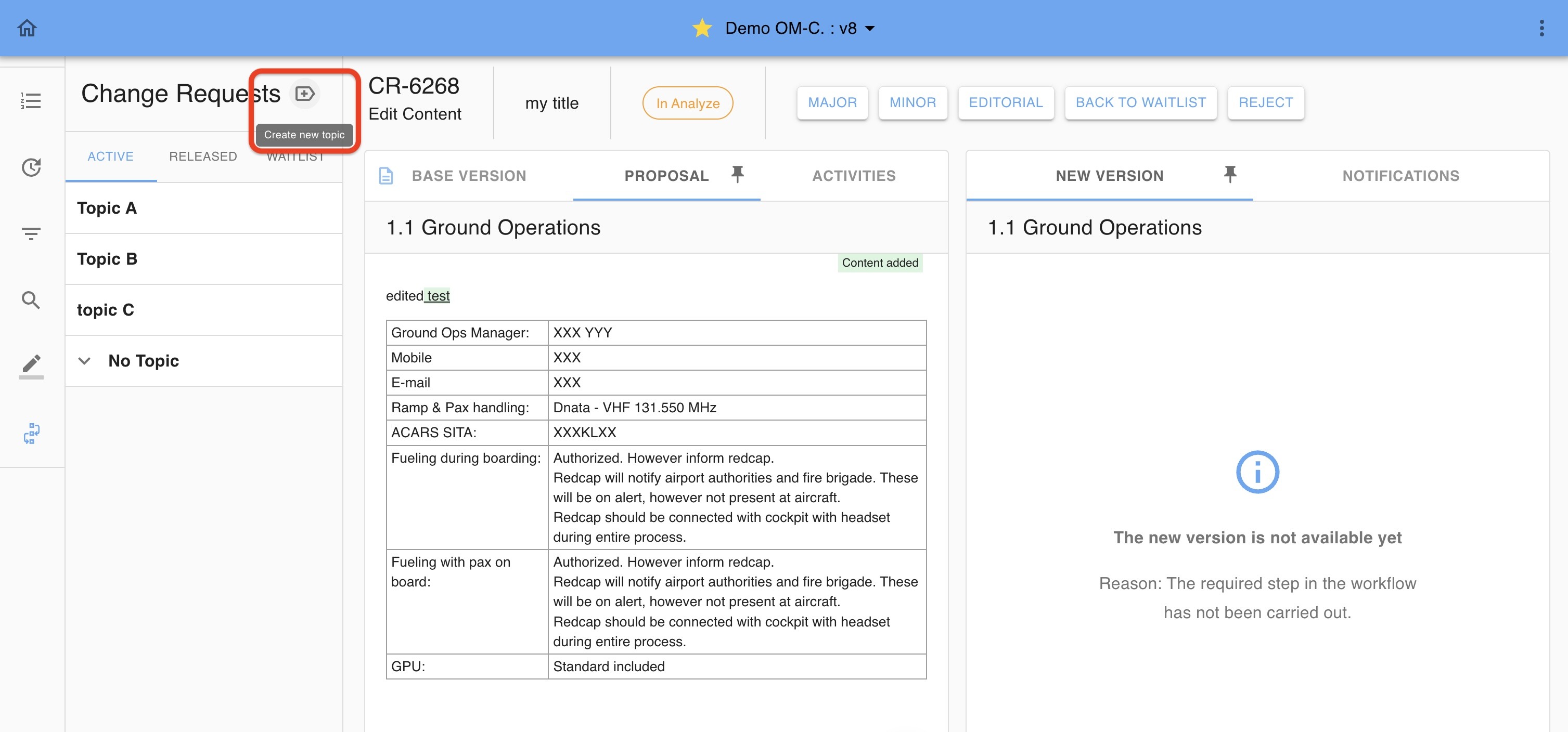Expand the No Topic group chevron
Screen dimensions: 1568x732
coord(85,361)
